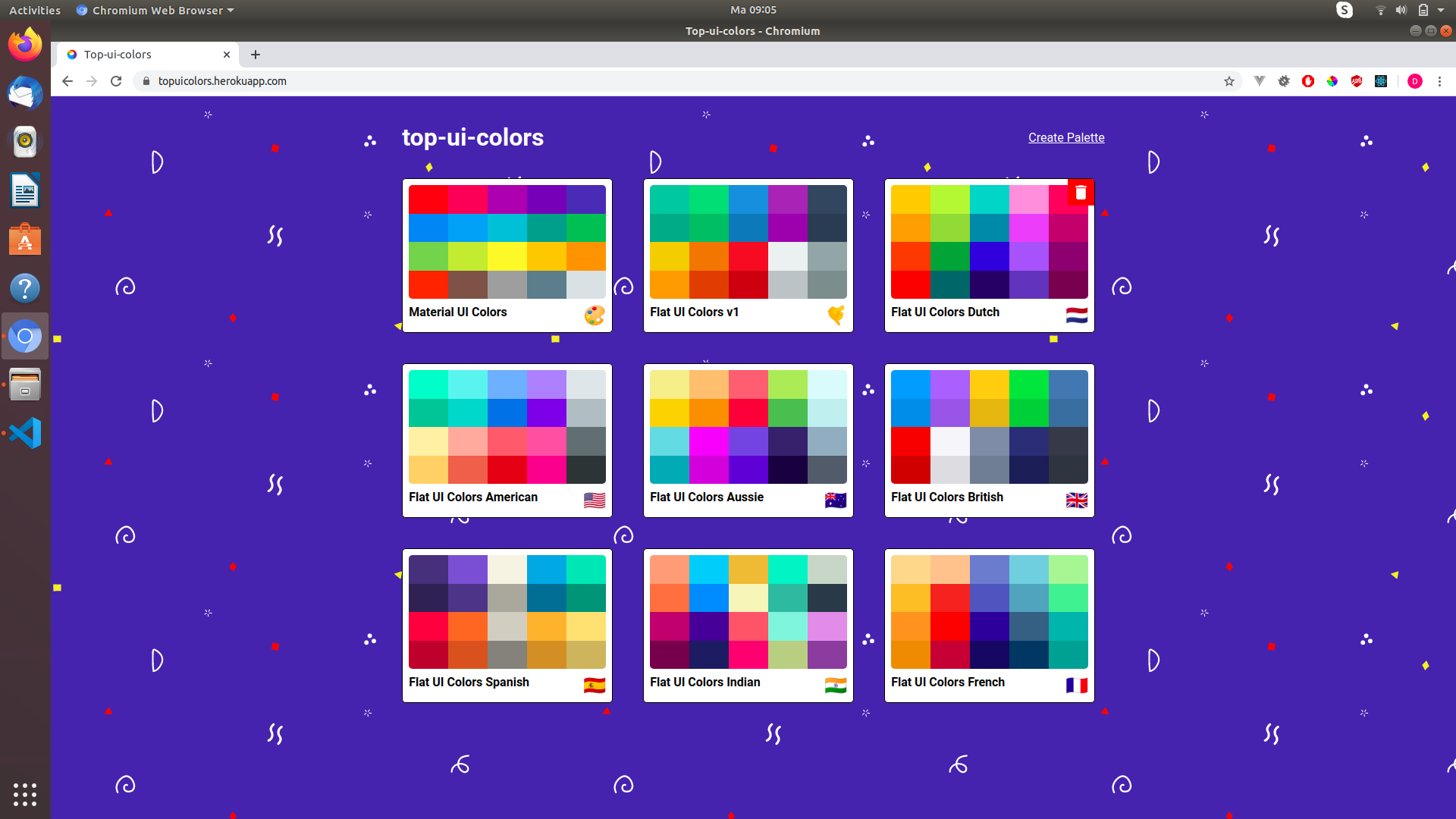Open the Activities overview
This screenshot has width=1456, height=819.
point(34,10)
